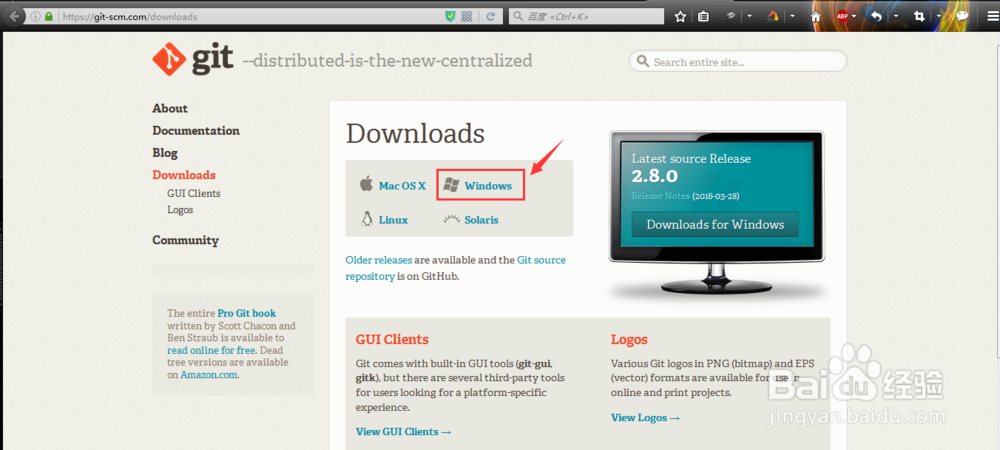1000x450 pixels.
Task: Open dropdown arrow next to eye icon
Action: click(x=749, y=16)
